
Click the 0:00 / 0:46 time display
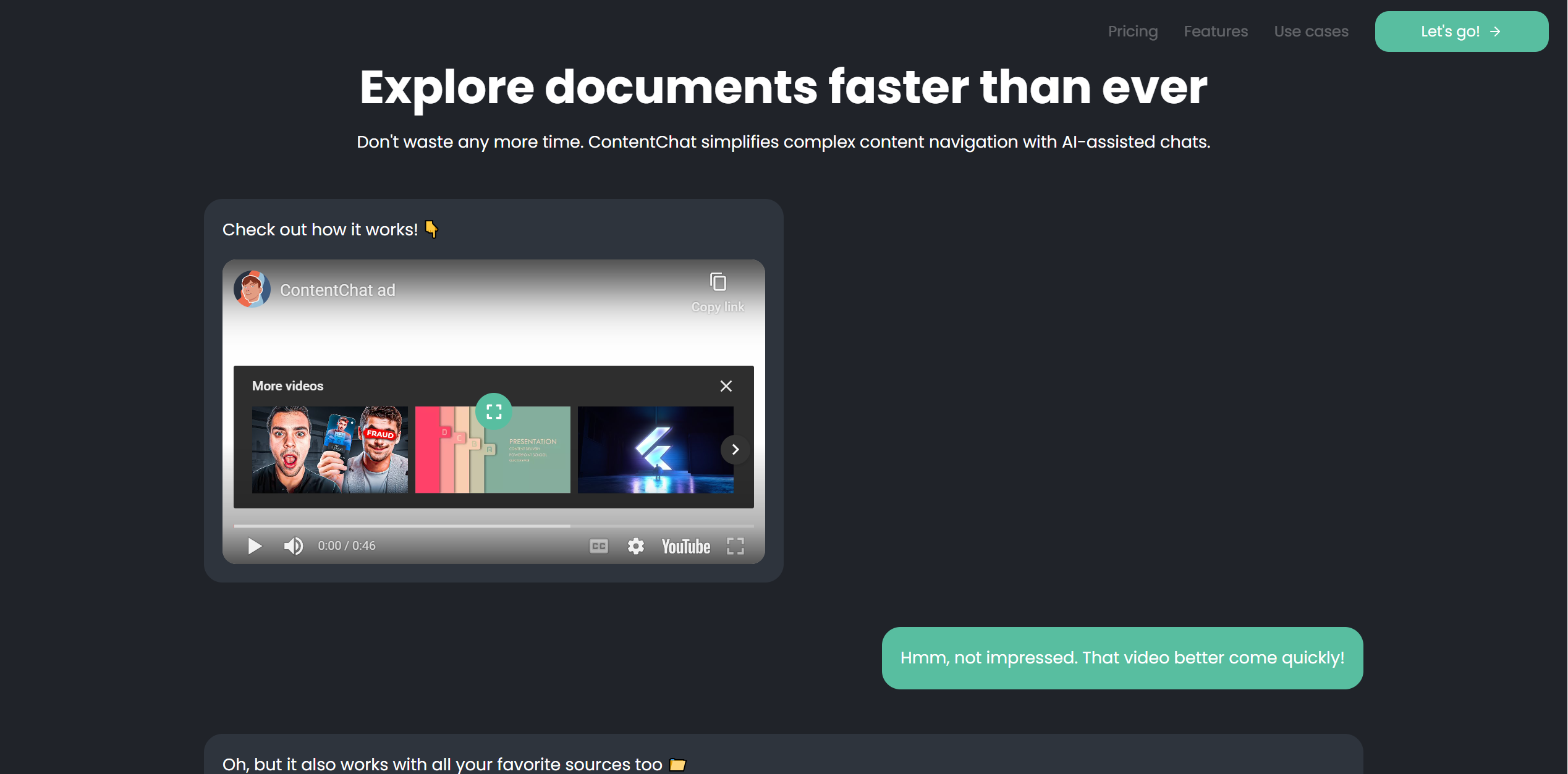click(x=347, y=546)
